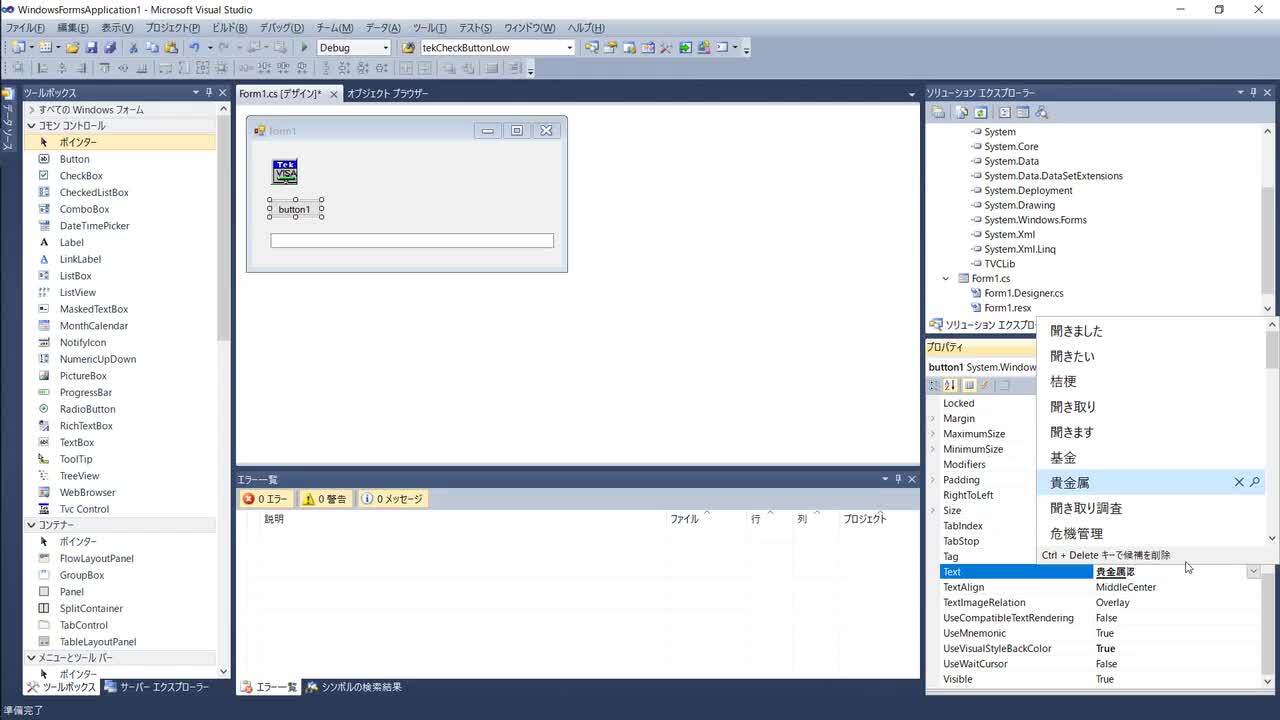1280x720 pixels.
Task: Toggle the 0 エラー errors filter
Action: [x=265, y=499]
